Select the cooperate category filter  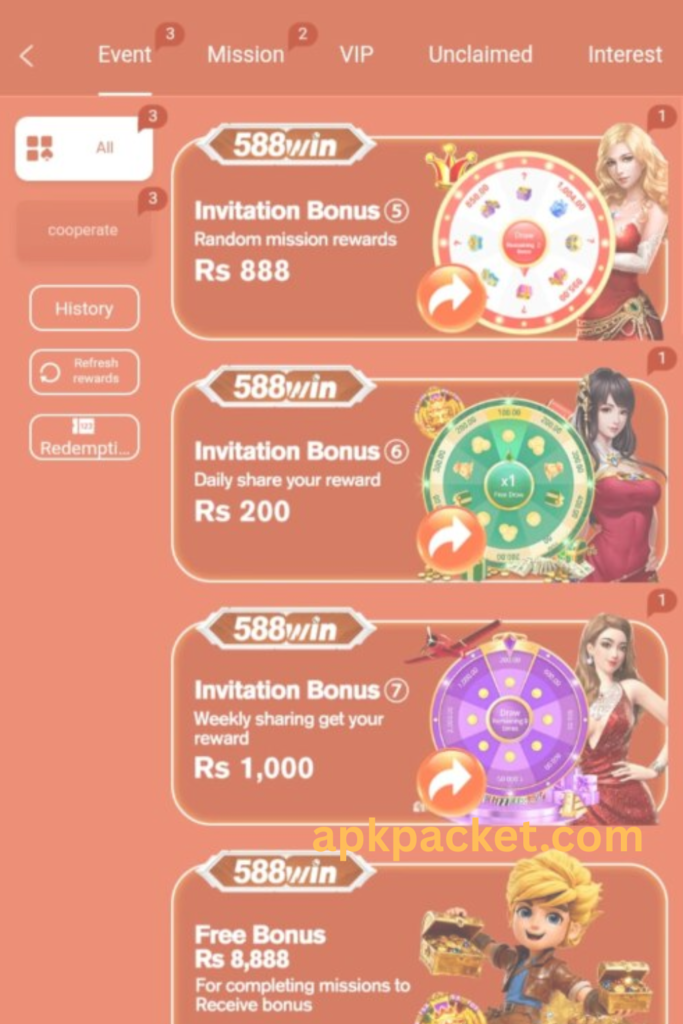click(x=83, y=231)
